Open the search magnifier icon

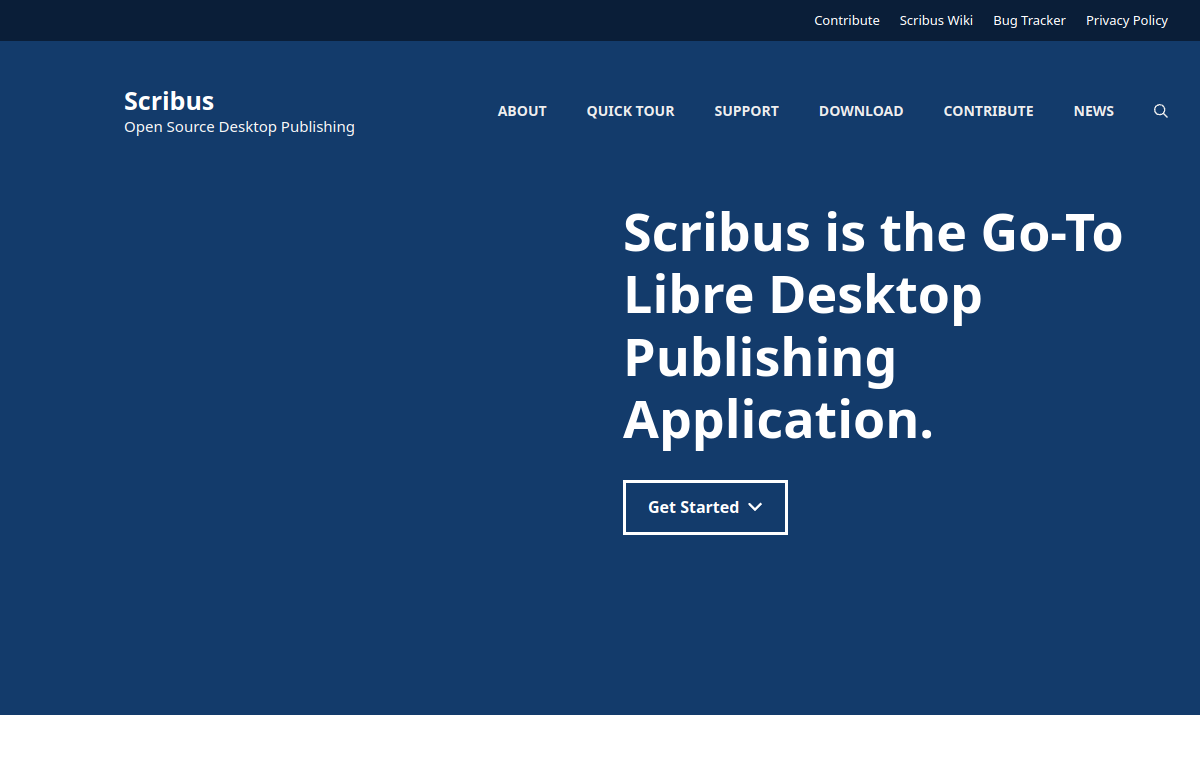pyautogui.click(x=1161, y=111)
